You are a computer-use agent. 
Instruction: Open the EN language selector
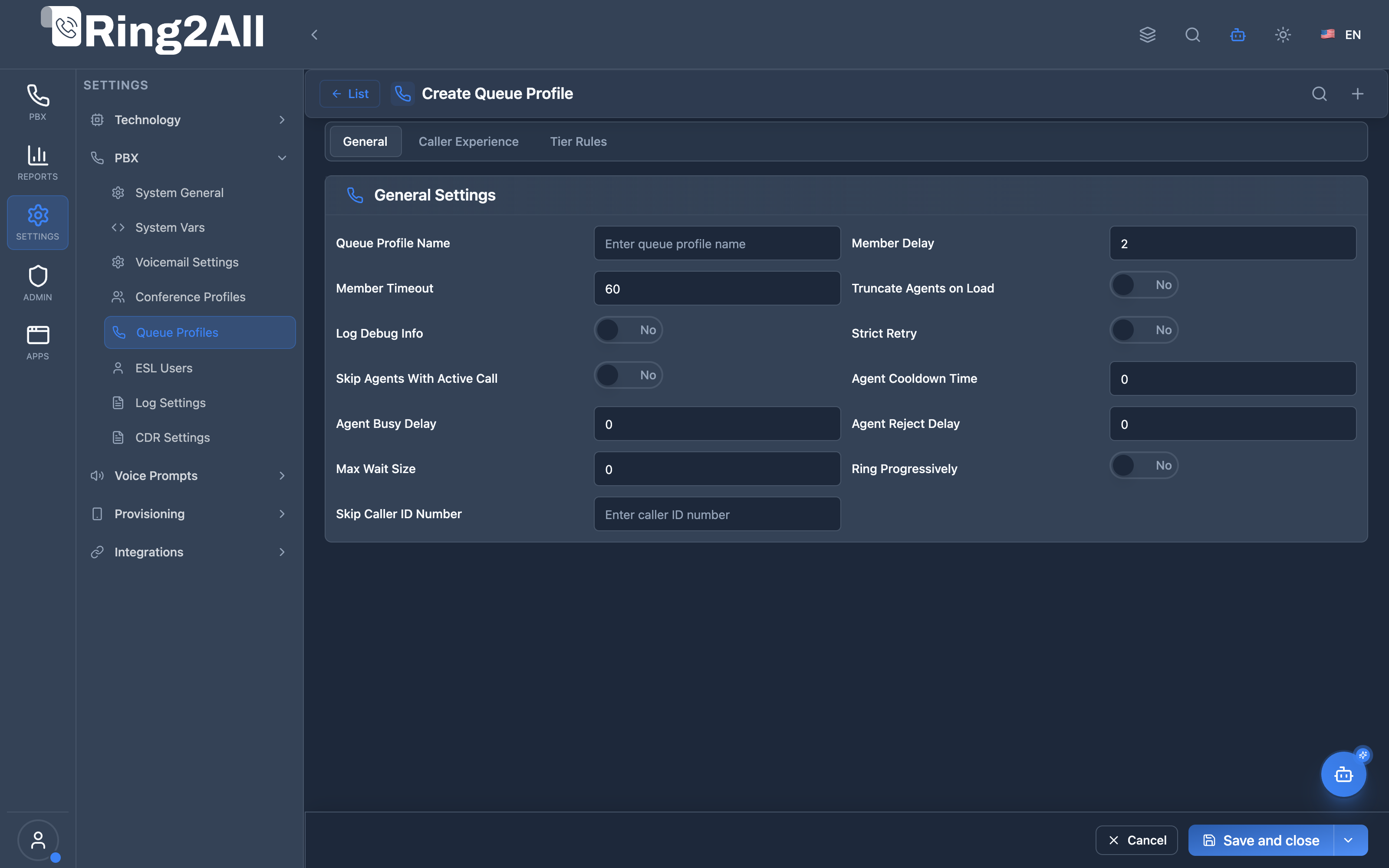(1341, 35)
